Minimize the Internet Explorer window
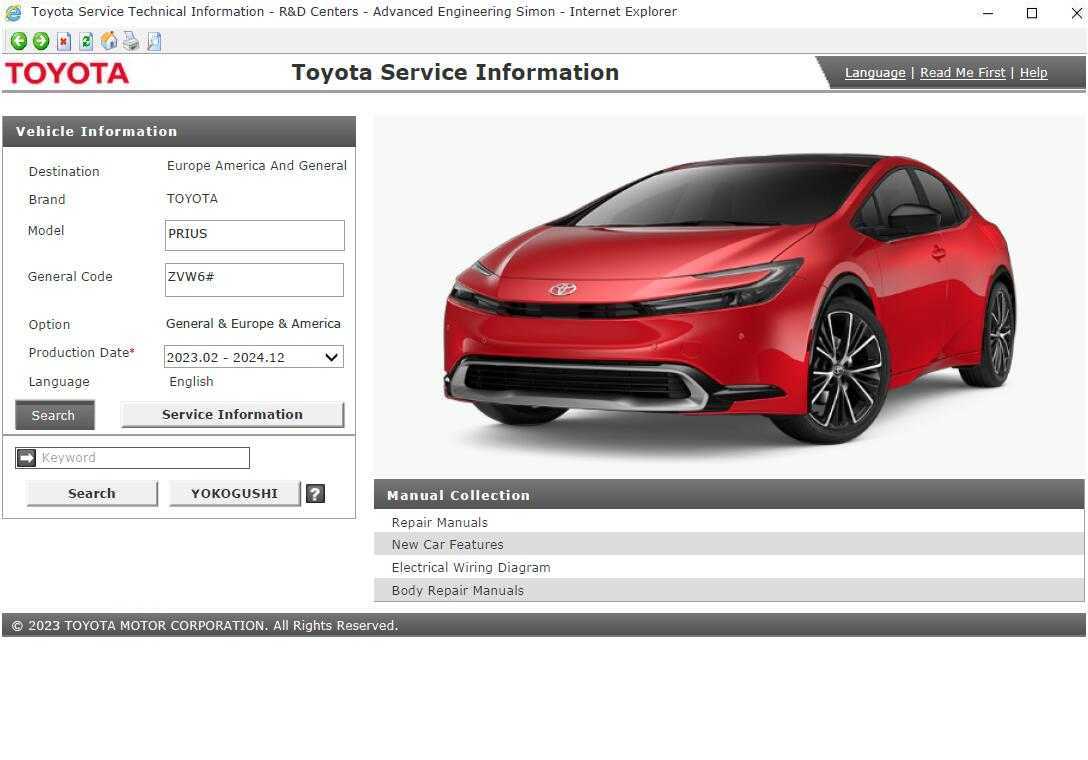 point(988,12)
